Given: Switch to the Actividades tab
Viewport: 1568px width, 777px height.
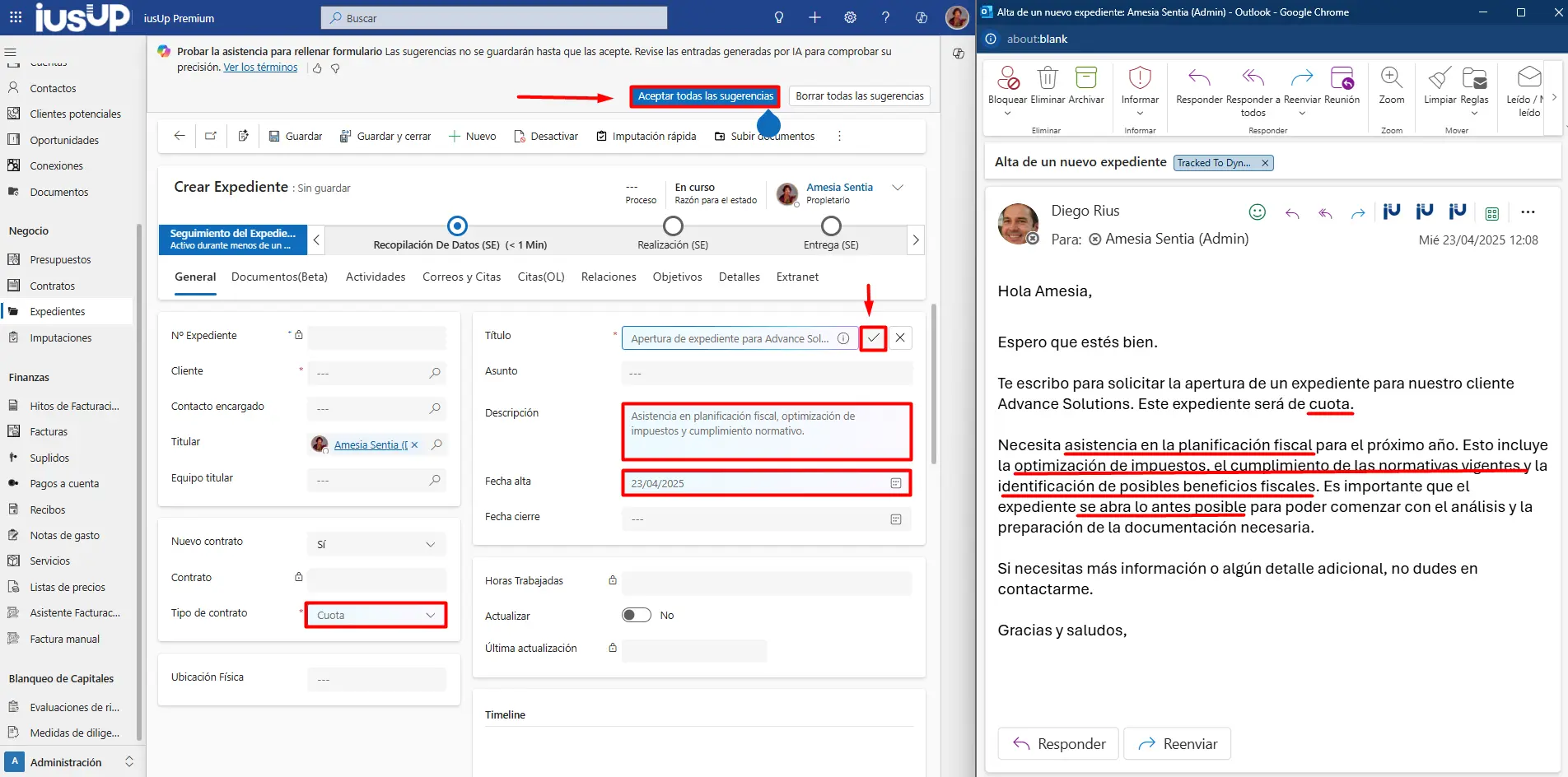Looking at the screenshot, I should pyautogui.click(x=376, y=277).
